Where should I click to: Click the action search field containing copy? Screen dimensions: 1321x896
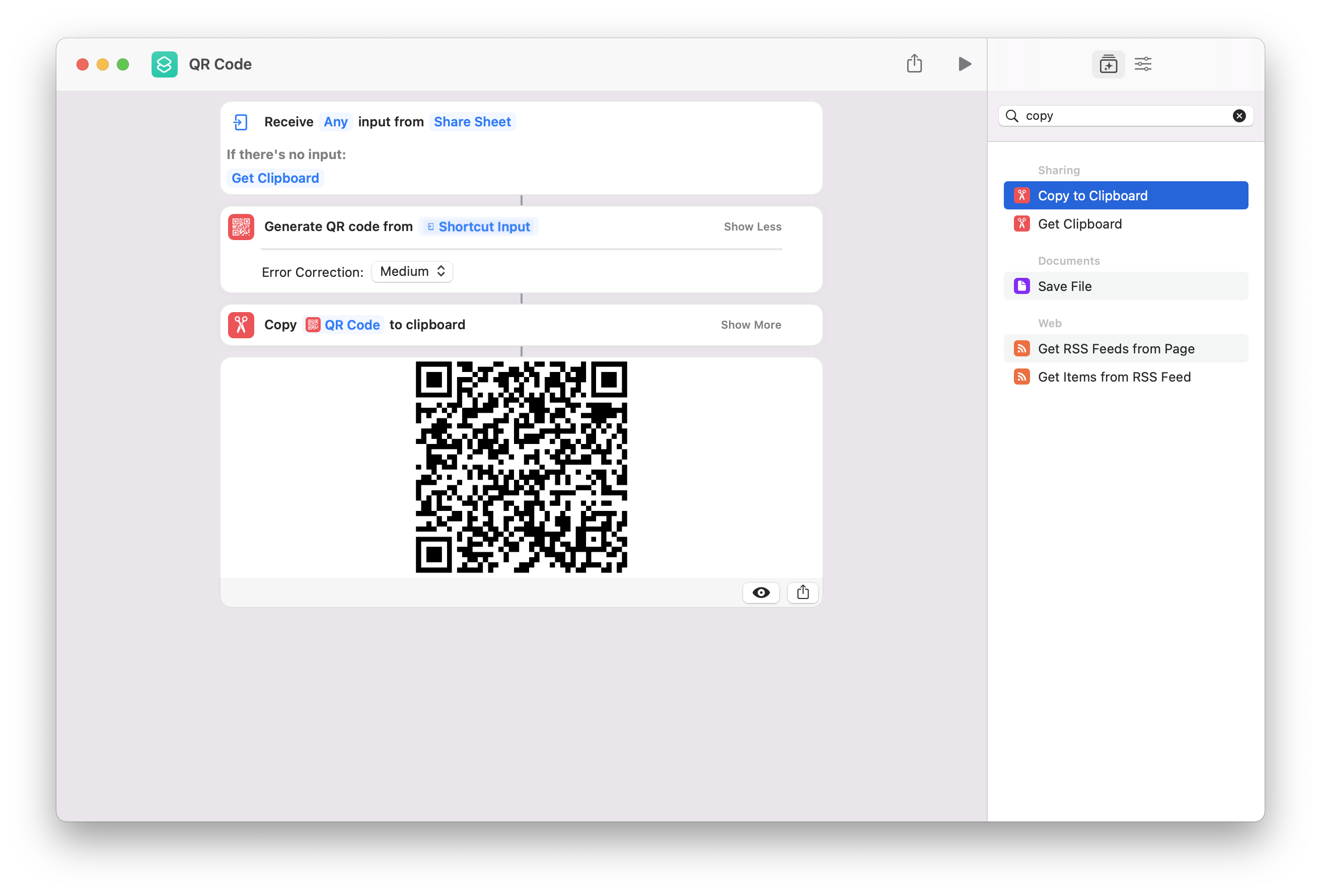tap(1126, 116)
